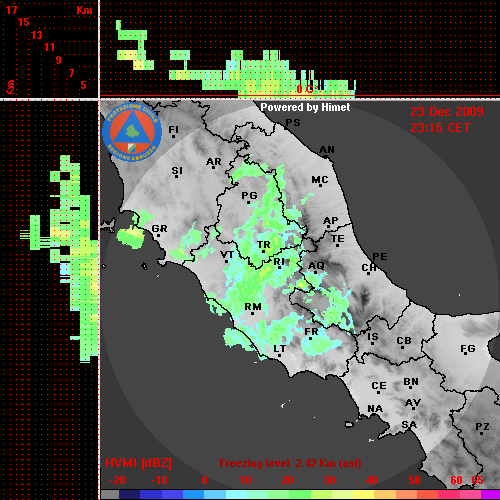Click the TR city label
The height and width of the screenshot is (500, 500).
264,245
